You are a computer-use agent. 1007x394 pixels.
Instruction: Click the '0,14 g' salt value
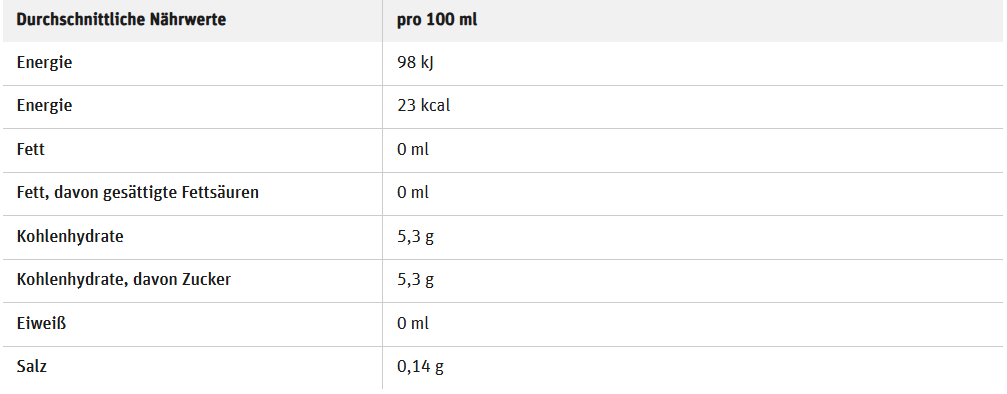pyautogui.click(x=421, y=368)
